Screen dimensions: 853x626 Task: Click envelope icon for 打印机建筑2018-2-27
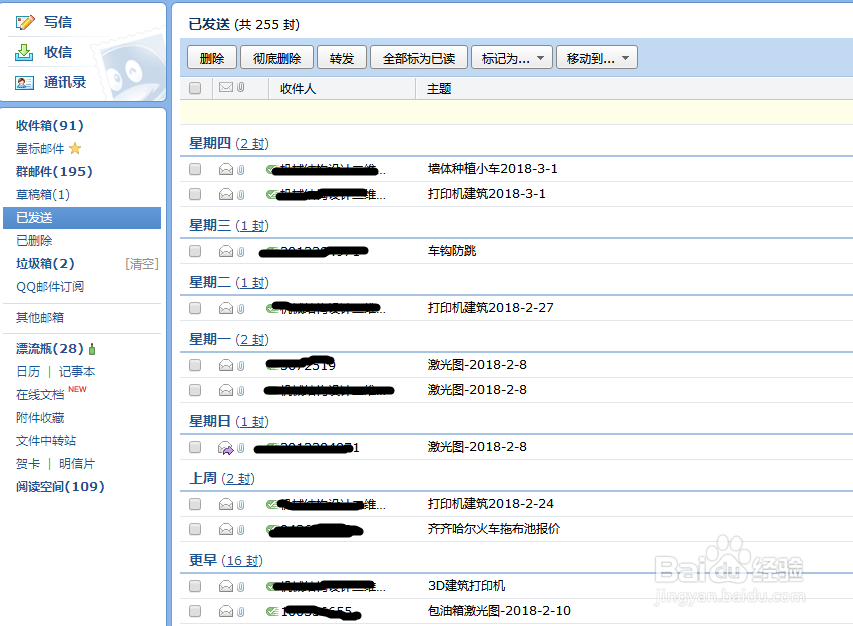coord(226,308)
